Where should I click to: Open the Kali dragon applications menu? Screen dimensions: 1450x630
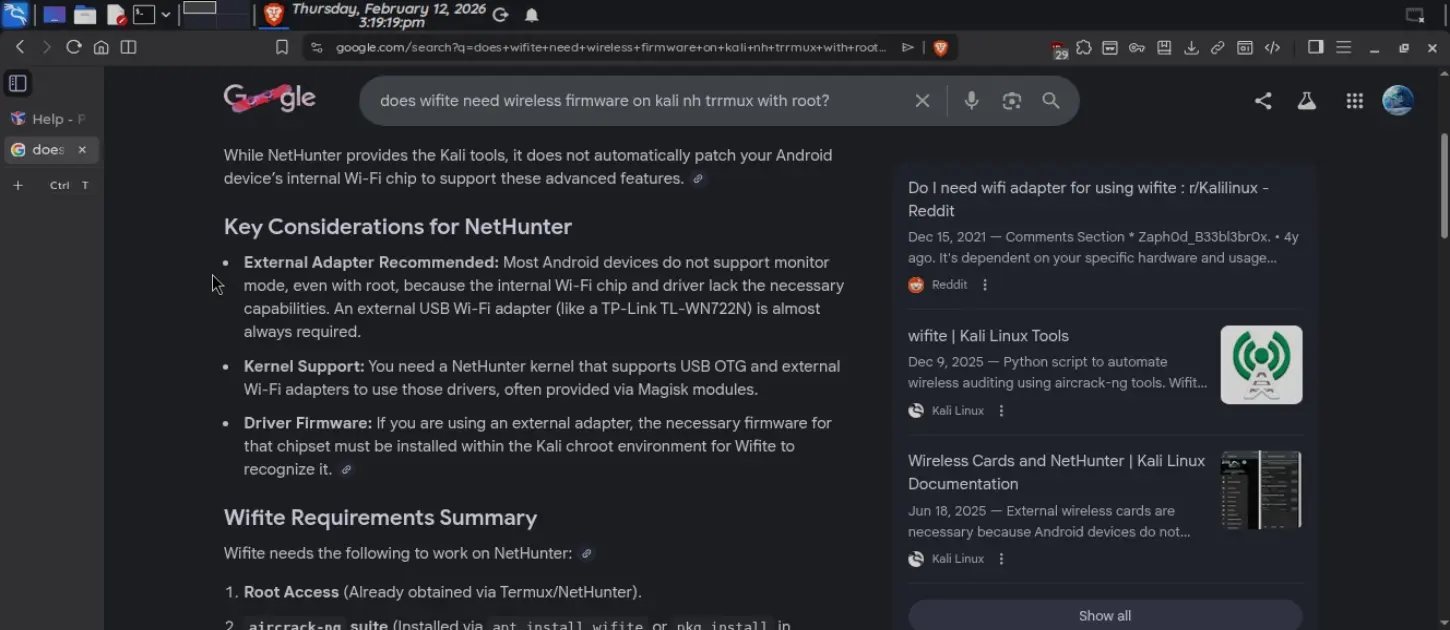[15, 14]
